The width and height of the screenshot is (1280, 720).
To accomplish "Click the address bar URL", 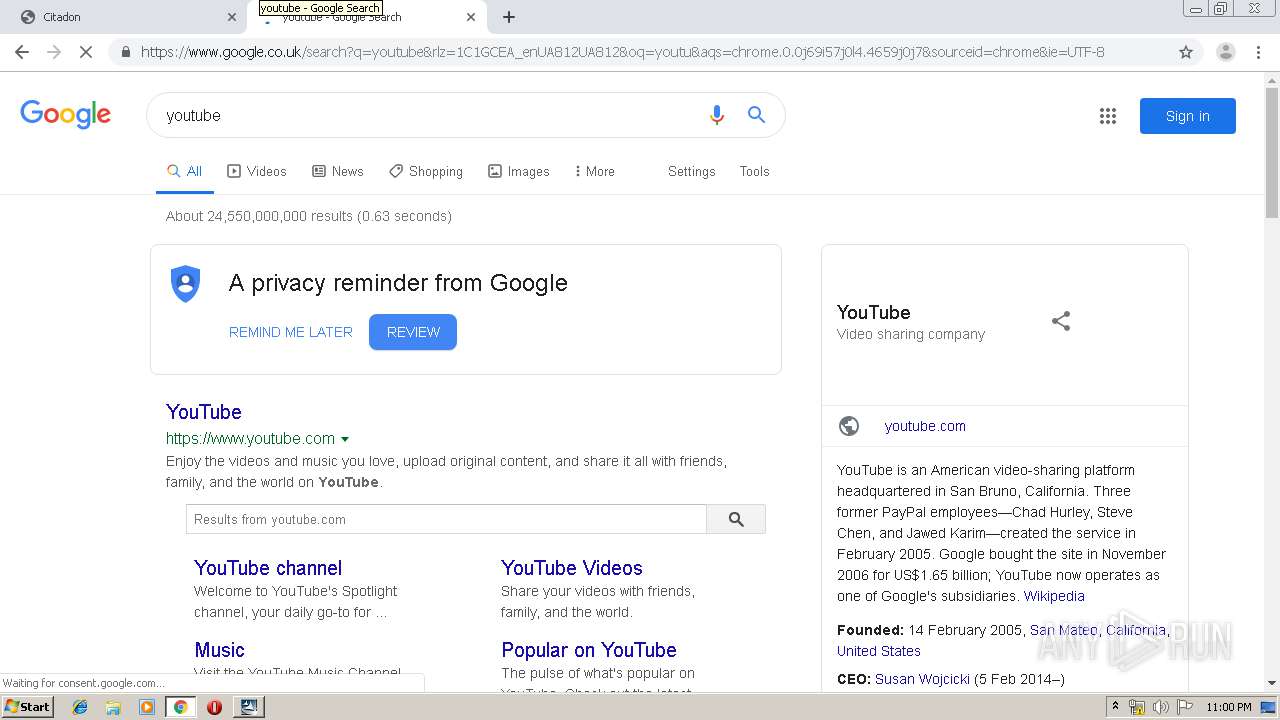I will (622, 52).
